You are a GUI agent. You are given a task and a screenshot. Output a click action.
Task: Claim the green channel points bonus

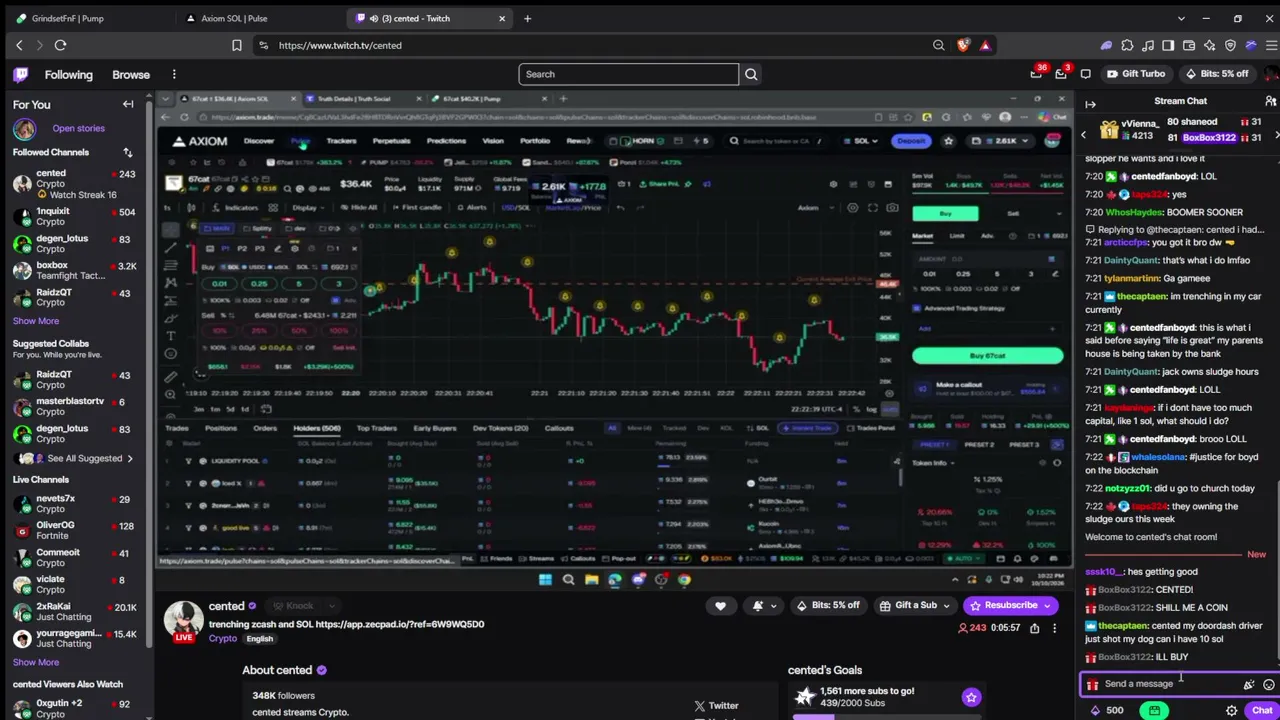coord(1155,711)
